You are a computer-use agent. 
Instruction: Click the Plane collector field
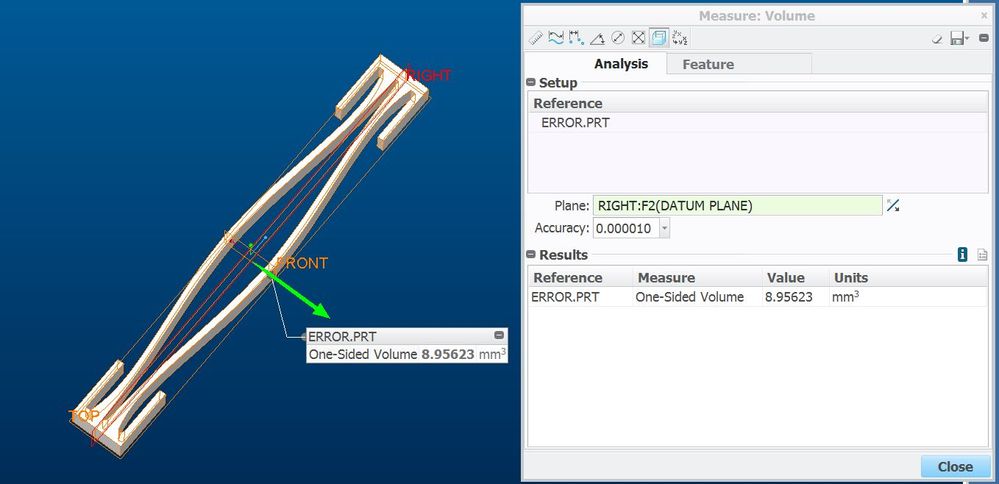click(737, 206)
